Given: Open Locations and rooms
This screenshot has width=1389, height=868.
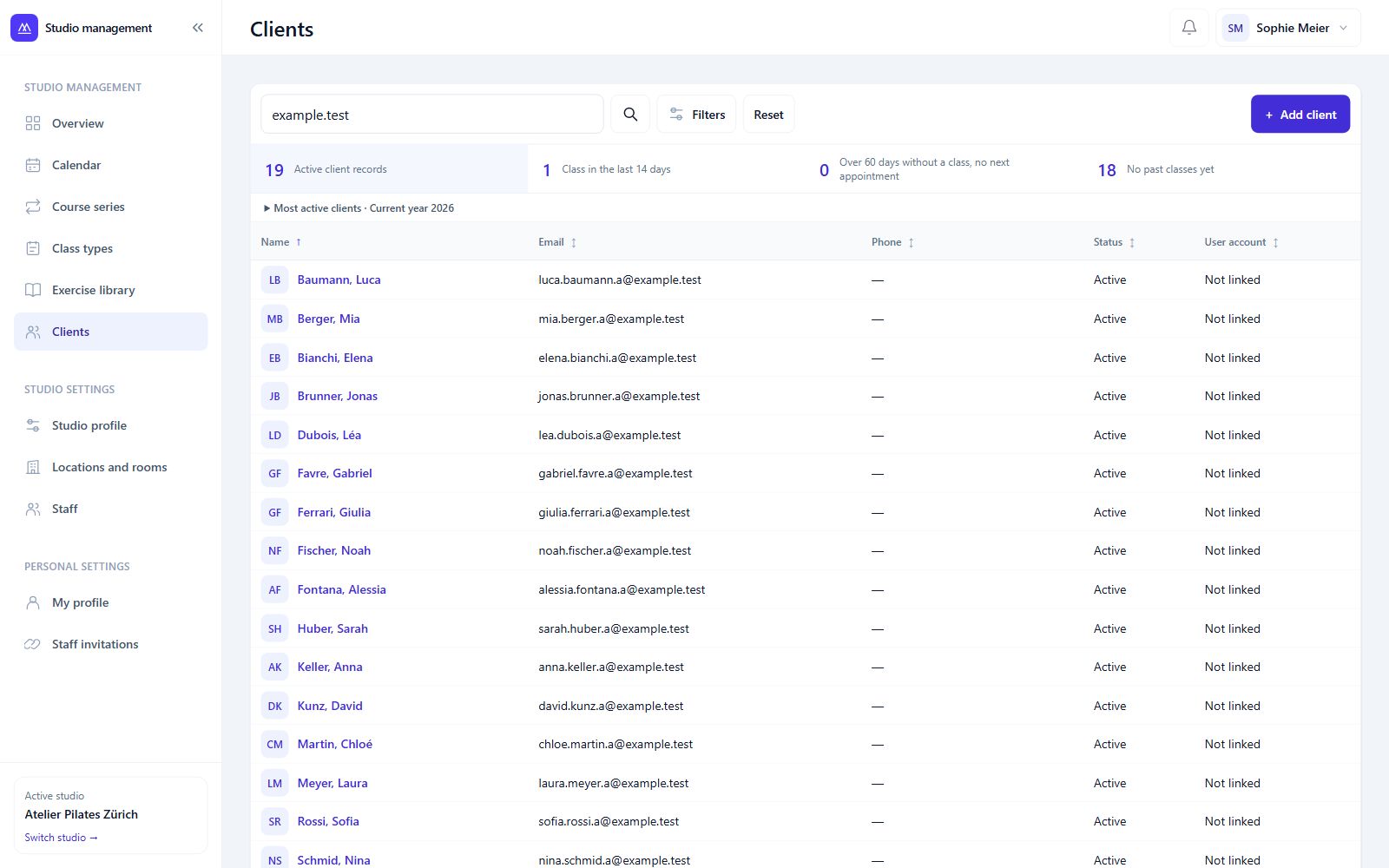Looking at the screenshot, I should (111, 467).
